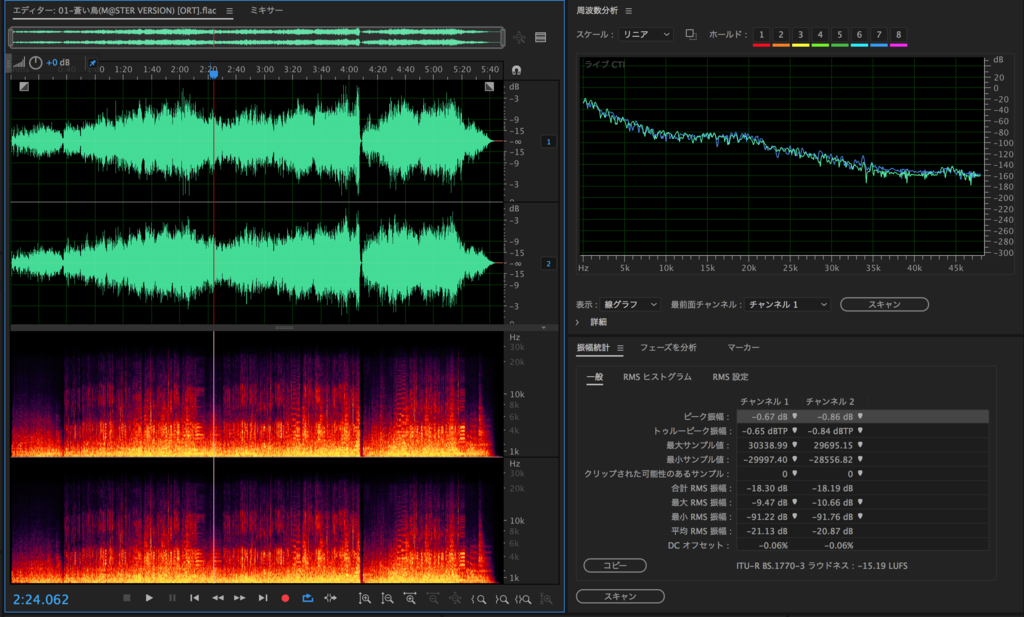Viewport: 1024px width, 617px height.
Task: Zoom in time icon
Action: (410, 598)
